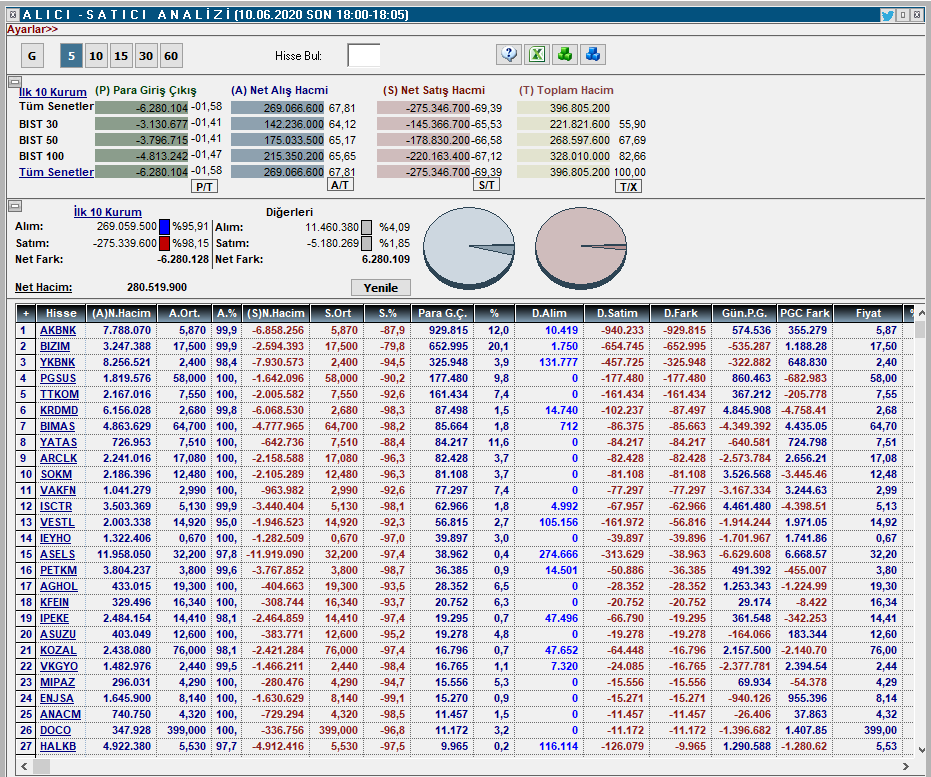Select the 10 minute period button
931x777 pixels.
[x=96, y=56]
